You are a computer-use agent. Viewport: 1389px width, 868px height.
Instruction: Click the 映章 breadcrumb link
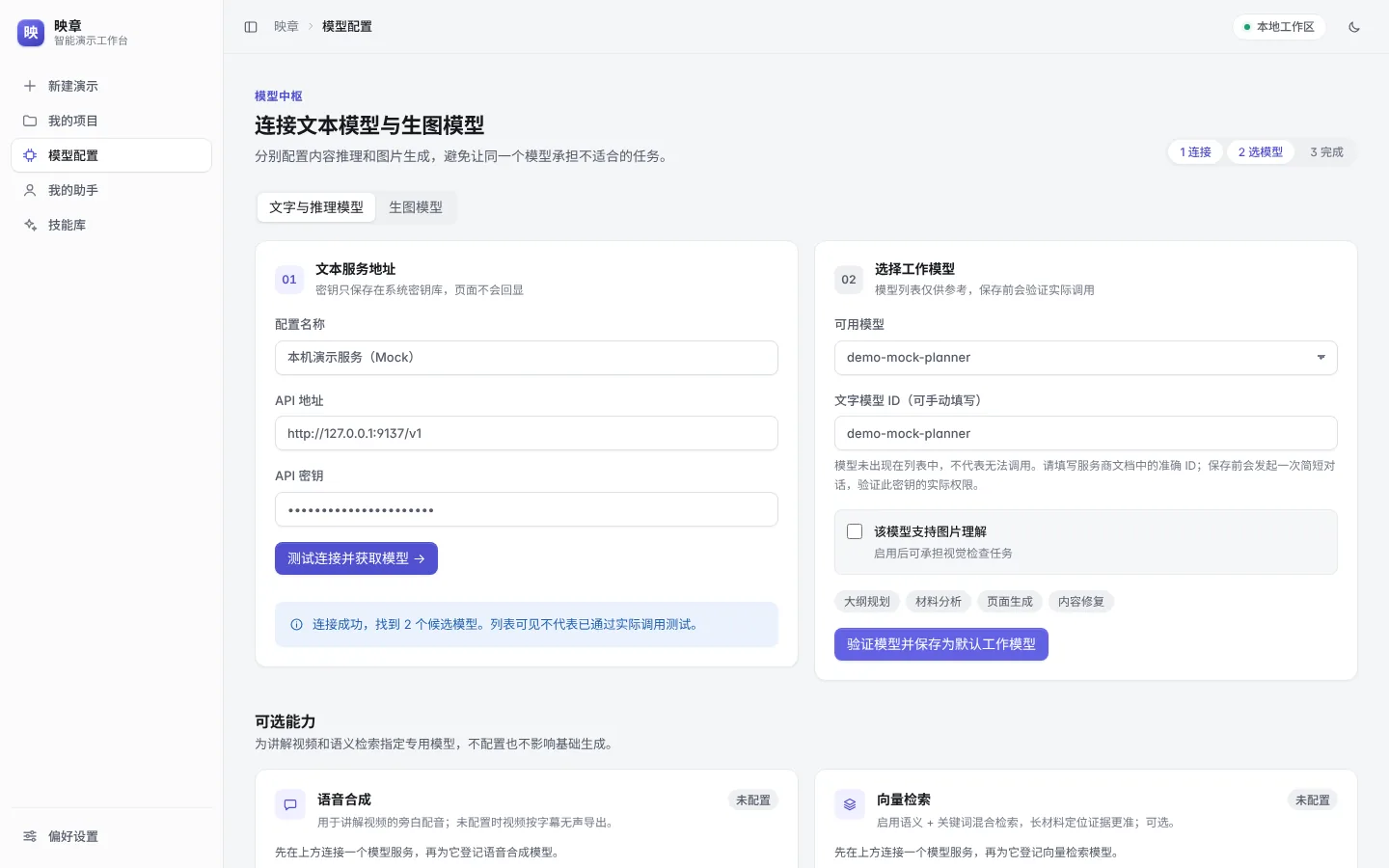(286, 27)
